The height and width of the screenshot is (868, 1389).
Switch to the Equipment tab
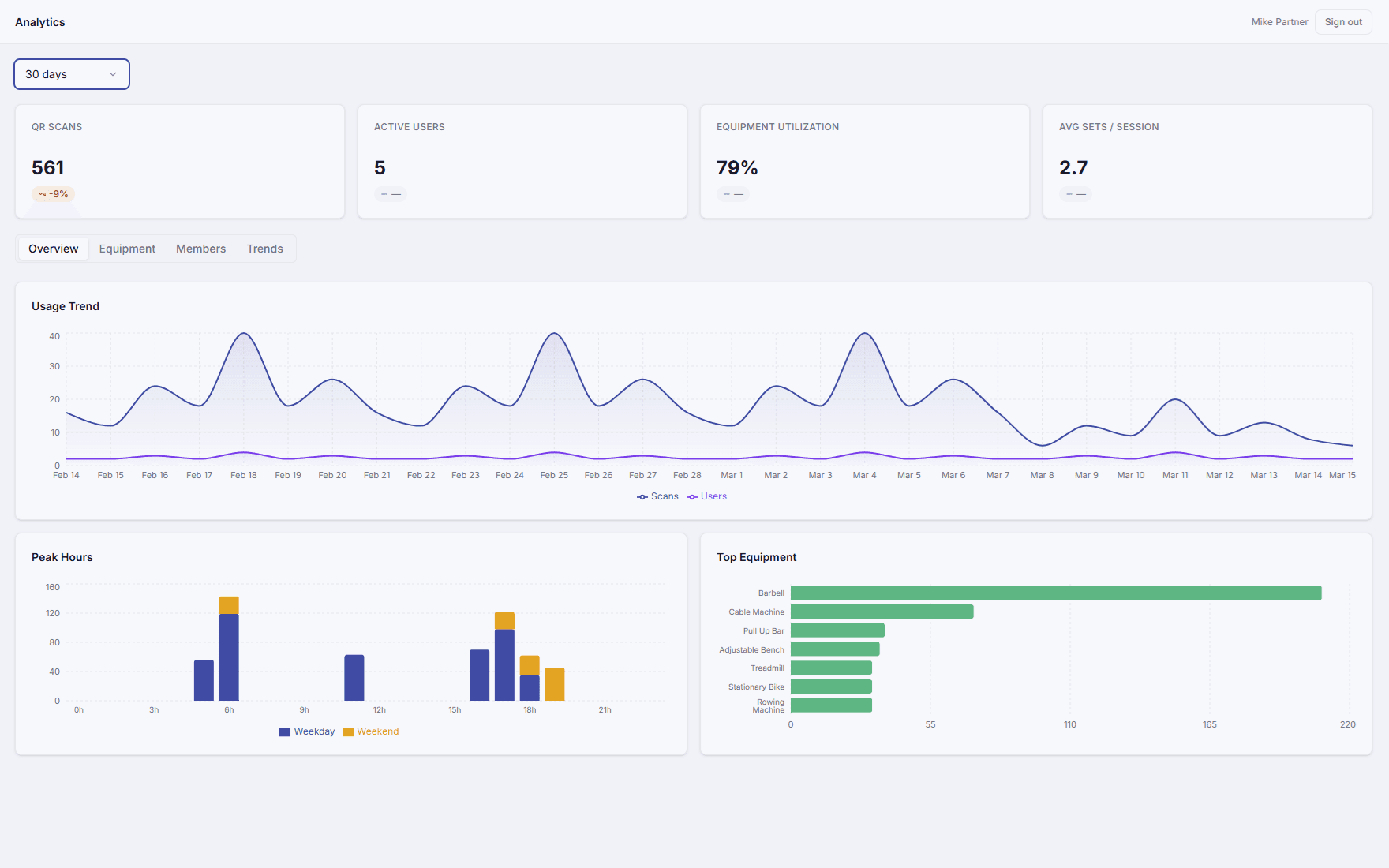[127, 249]
